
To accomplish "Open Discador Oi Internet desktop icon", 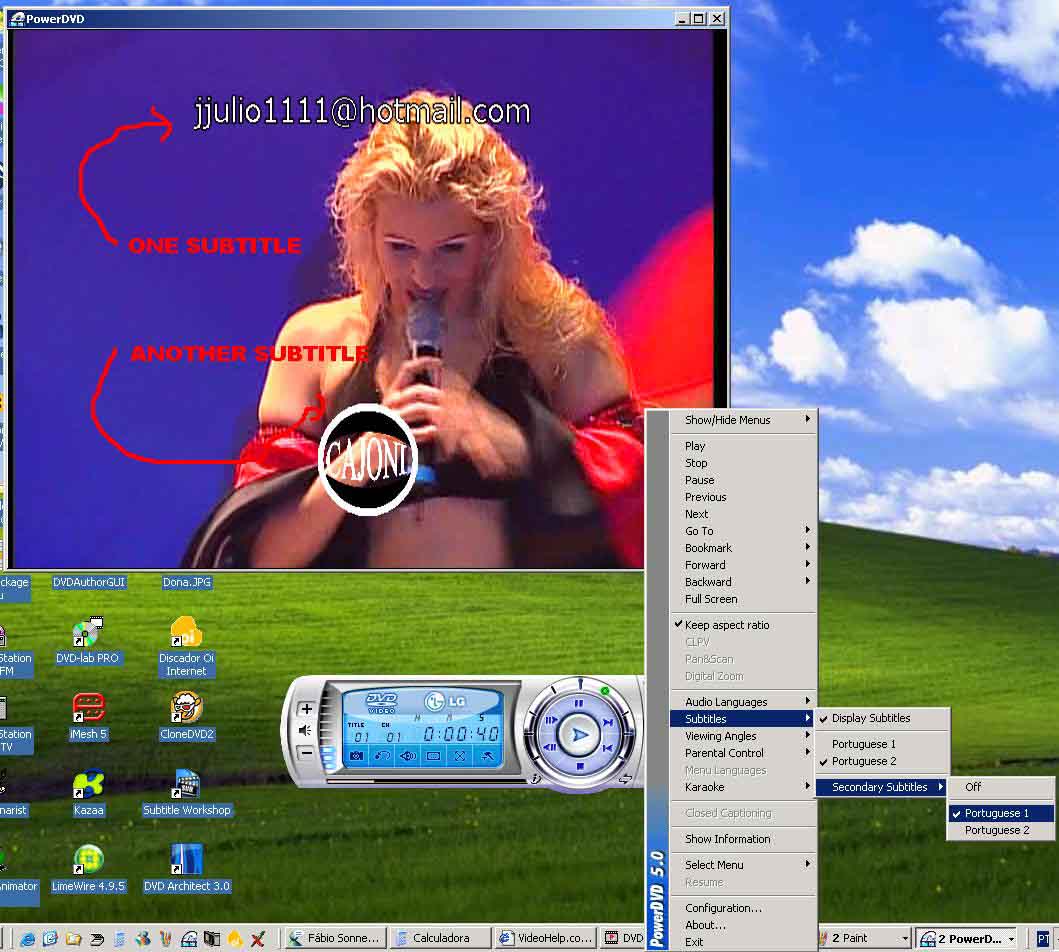I will coord(186,647).
